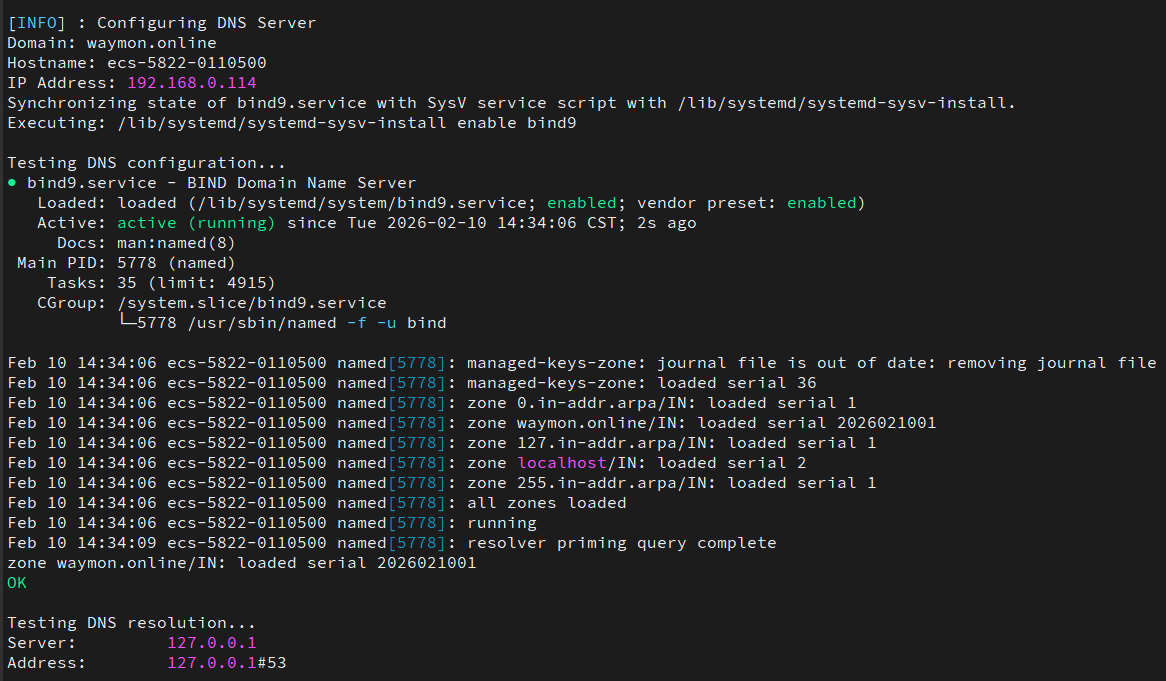1166x681 pixels.
Task: Click the /system.slice/bind9.service CGroup path
Action: coord(251,303)
